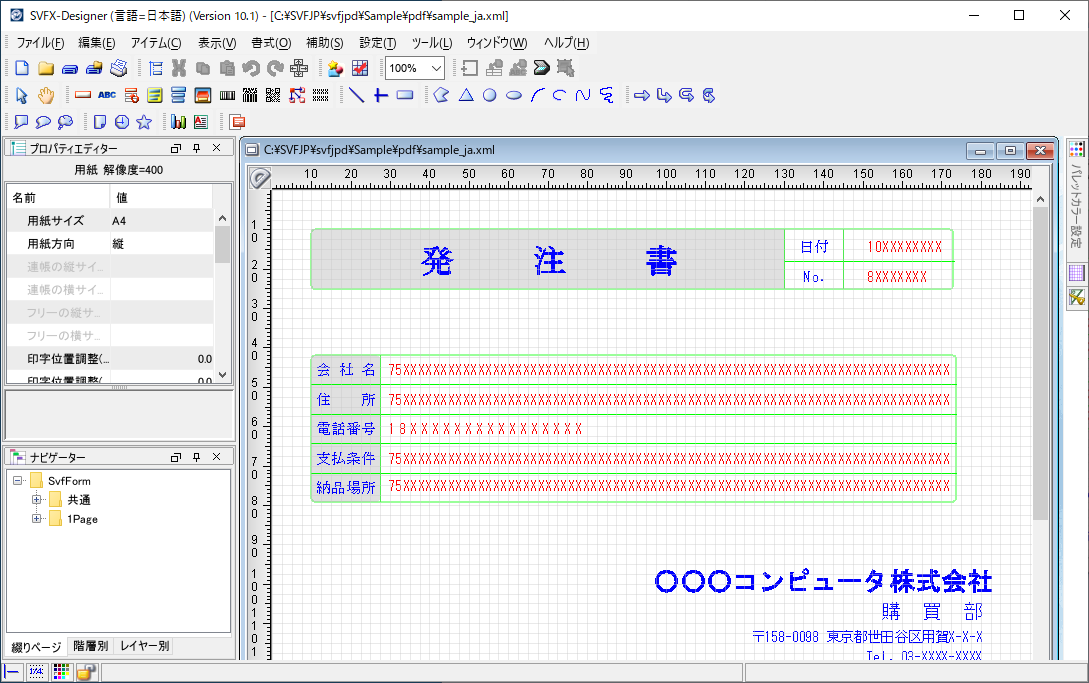Open the パレット カラー設定 side panel

pos(1076,206)
